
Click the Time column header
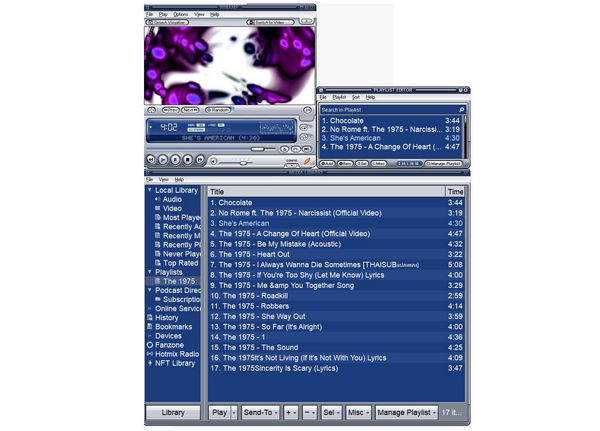coord(455,192)
